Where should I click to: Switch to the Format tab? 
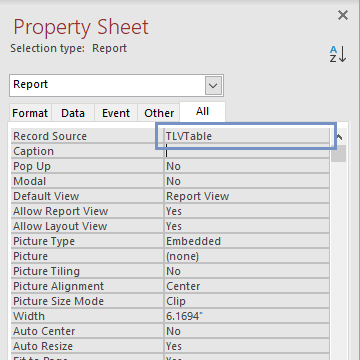pyautogui.click(x=30, y=113)
